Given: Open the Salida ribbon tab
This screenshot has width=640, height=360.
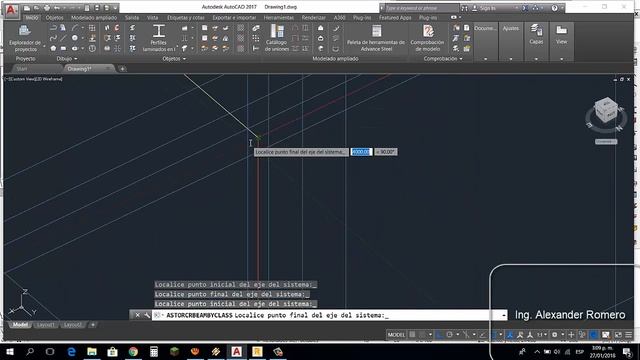Looking at the screenshot, I should [131, 18].
